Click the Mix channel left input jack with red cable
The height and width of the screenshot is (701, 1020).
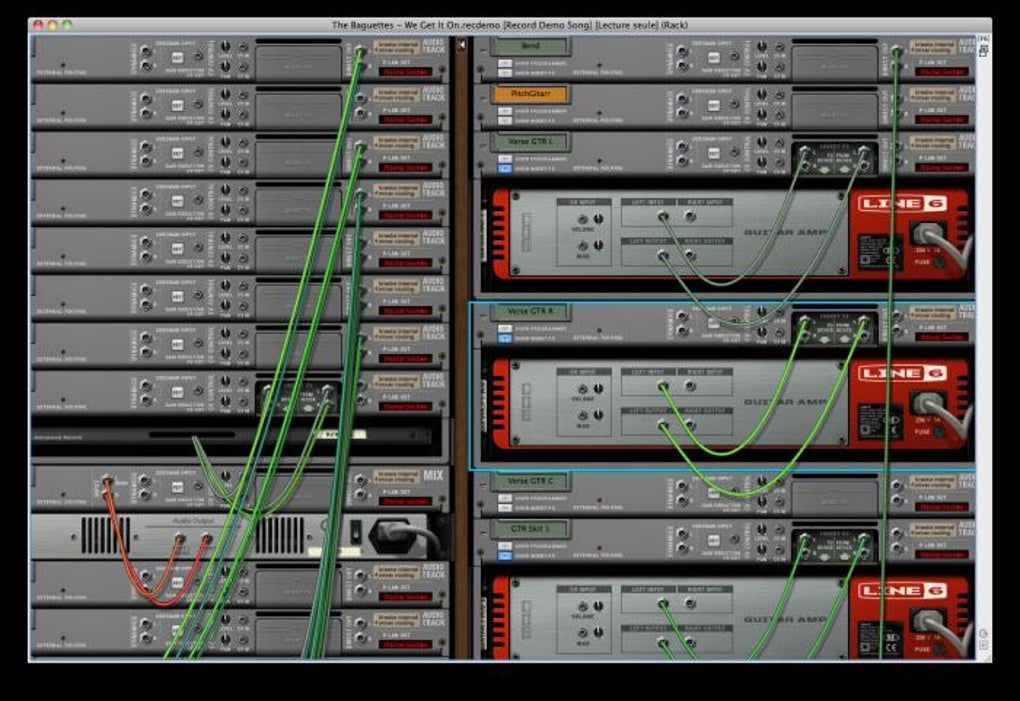(107, 482)
